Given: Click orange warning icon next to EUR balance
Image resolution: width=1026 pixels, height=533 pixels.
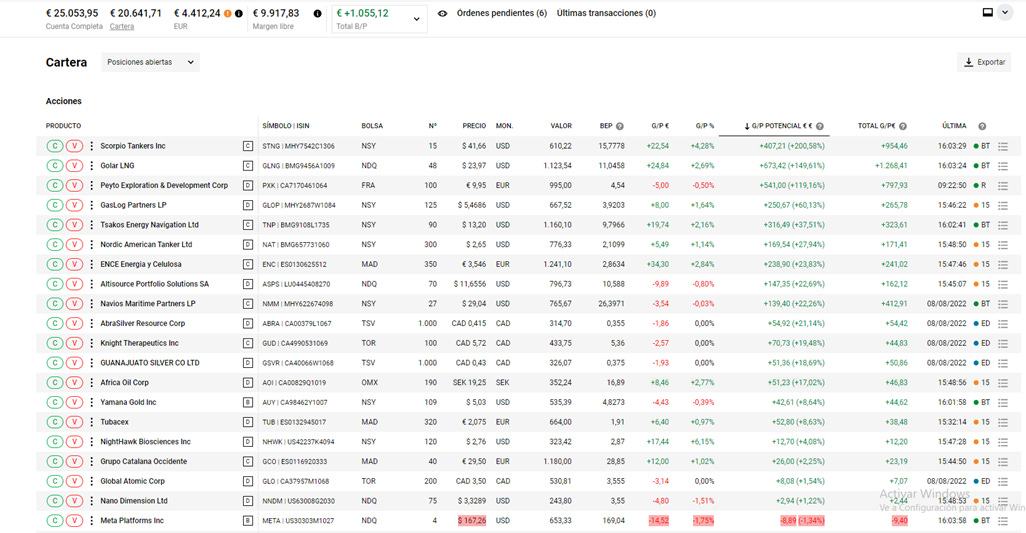Looking at the screenshot, I should coord(228,13).
